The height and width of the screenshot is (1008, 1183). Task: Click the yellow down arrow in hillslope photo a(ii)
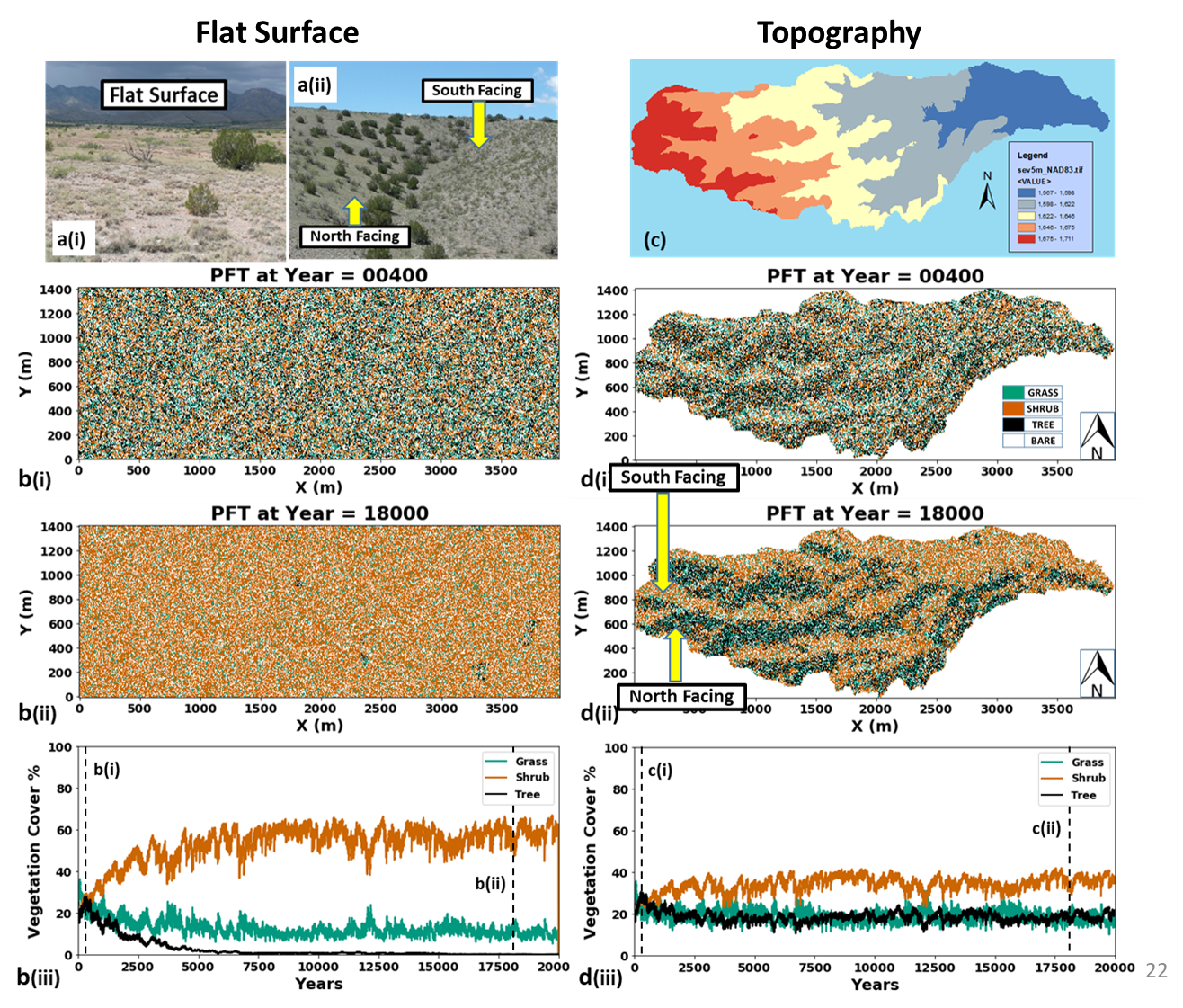point(479,124)
